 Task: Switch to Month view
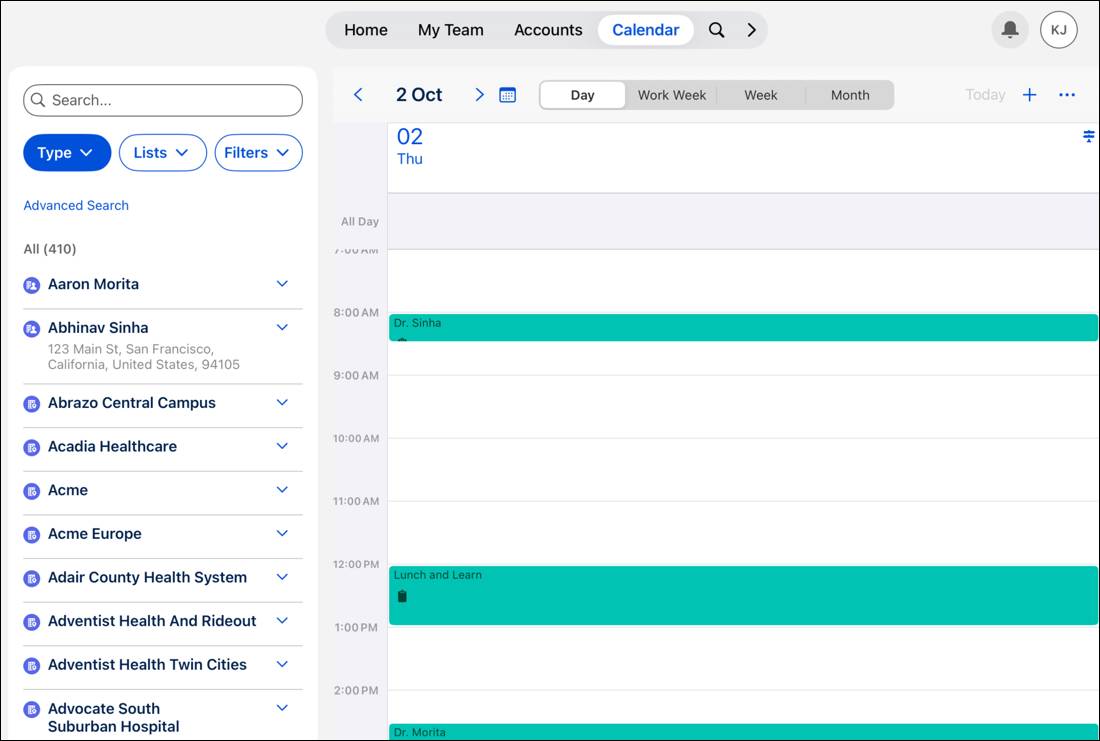850,95
